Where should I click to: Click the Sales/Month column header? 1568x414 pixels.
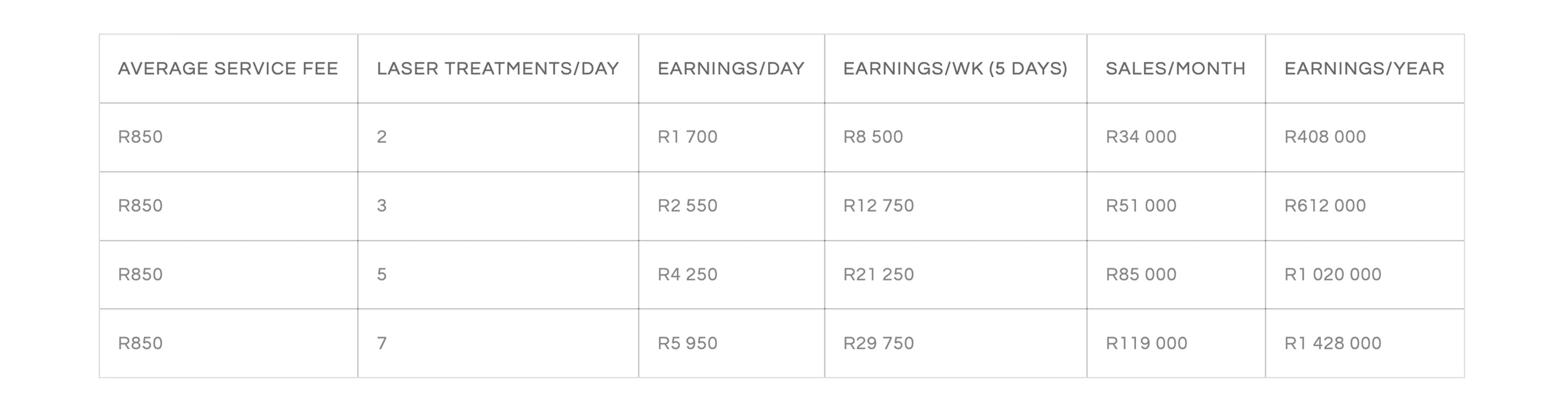(x=1175, y=69)
